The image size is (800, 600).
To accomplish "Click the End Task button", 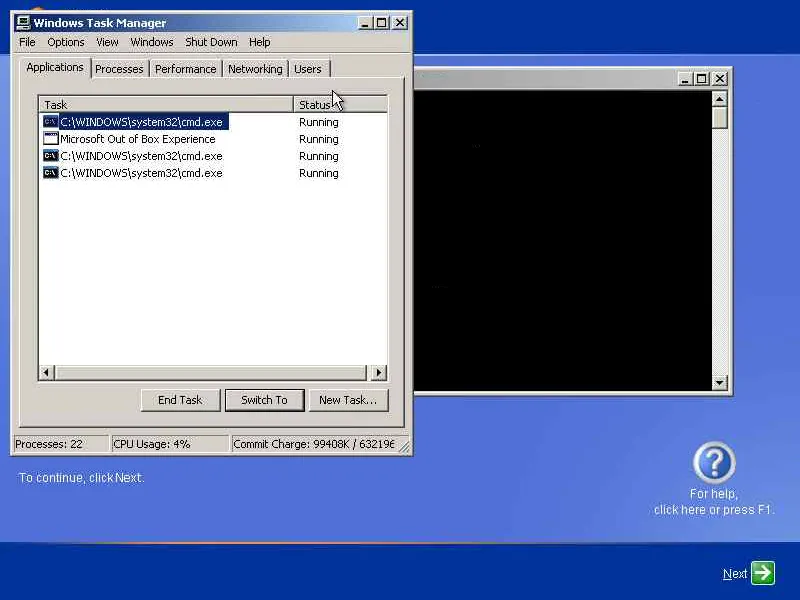I will click(180, 400).
